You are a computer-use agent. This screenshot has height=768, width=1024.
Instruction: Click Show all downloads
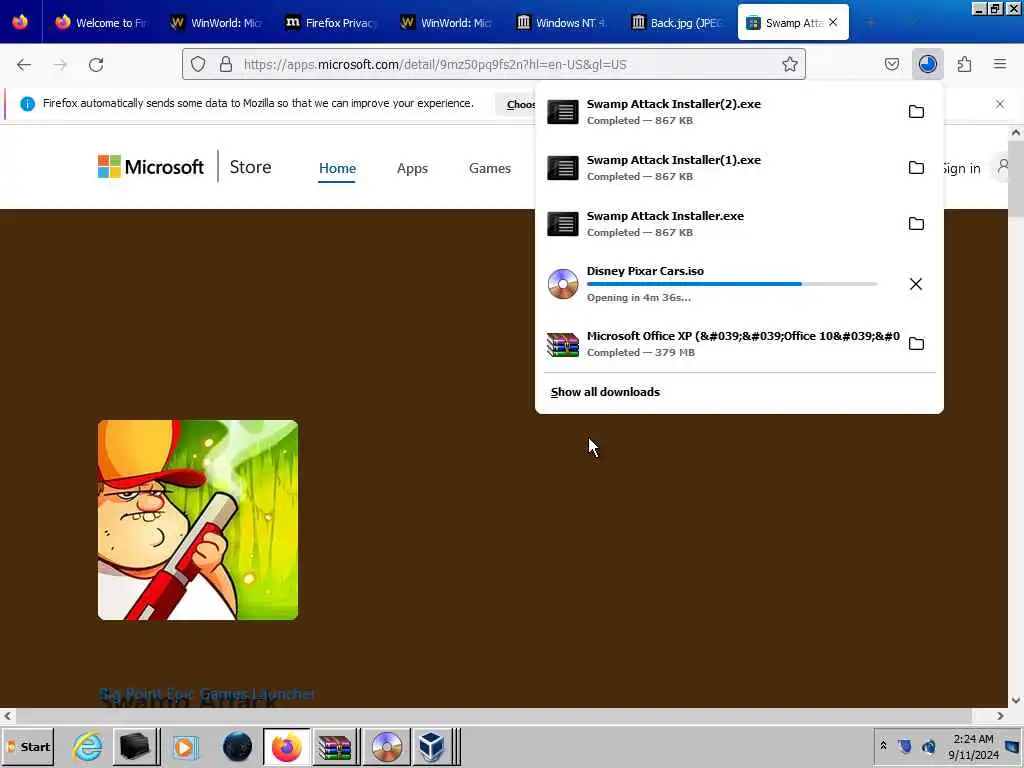click(605, 392)
